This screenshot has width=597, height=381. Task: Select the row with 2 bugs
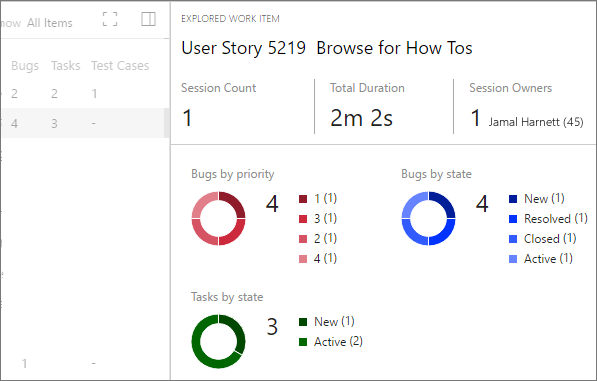[85, 93]
